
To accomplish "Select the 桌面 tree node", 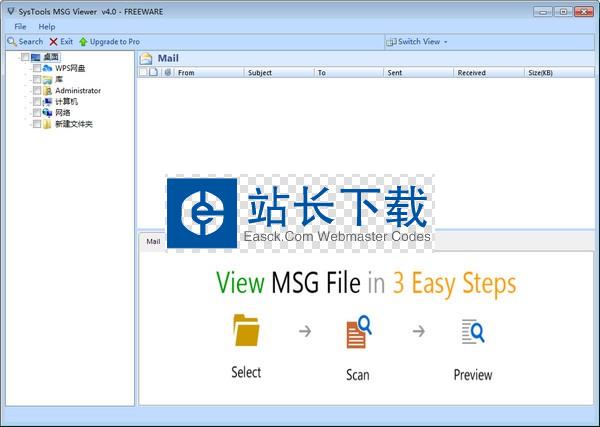I will point(51,57).
